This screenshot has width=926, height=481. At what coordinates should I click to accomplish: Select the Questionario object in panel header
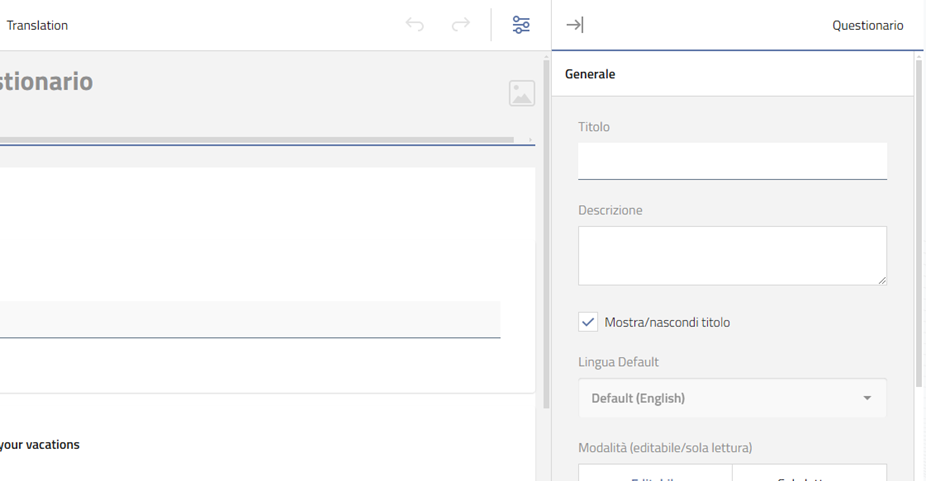867,25
